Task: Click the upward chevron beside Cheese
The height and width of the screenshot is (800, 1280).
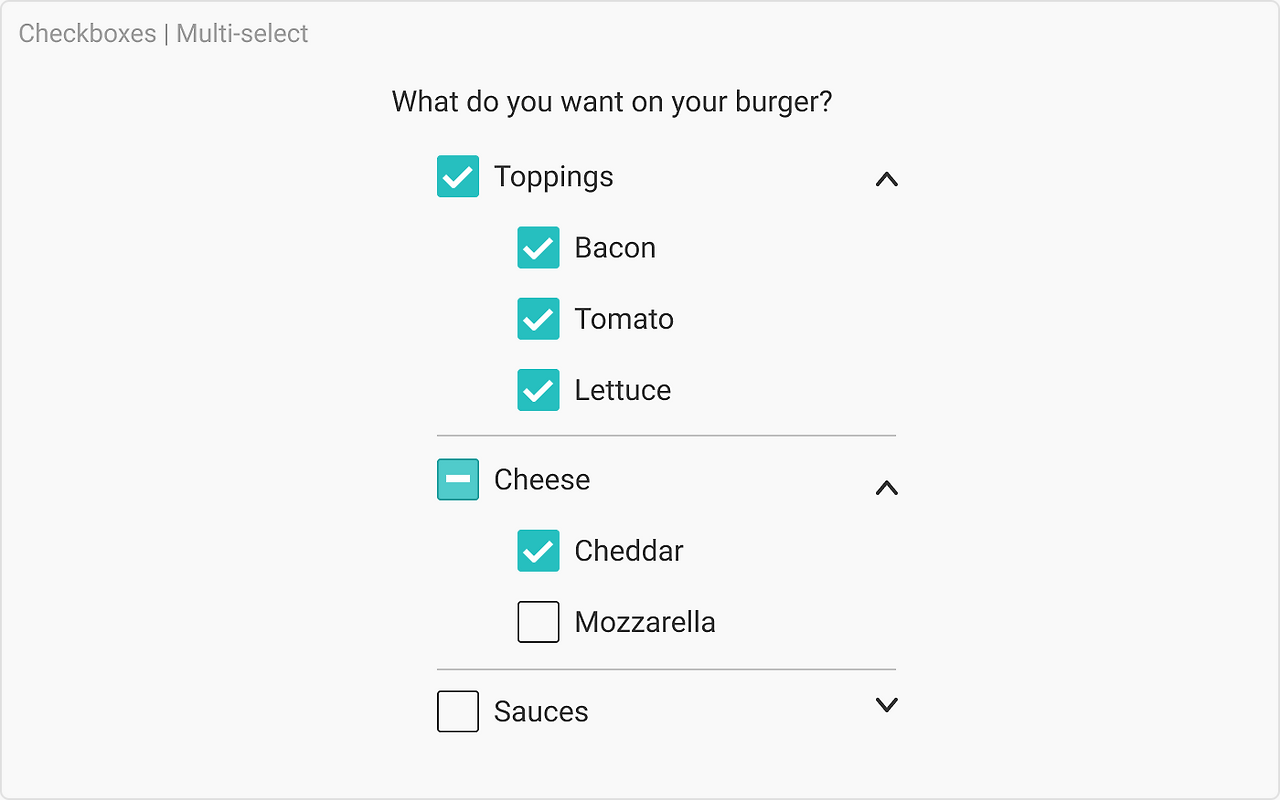Action: [886, 488]
